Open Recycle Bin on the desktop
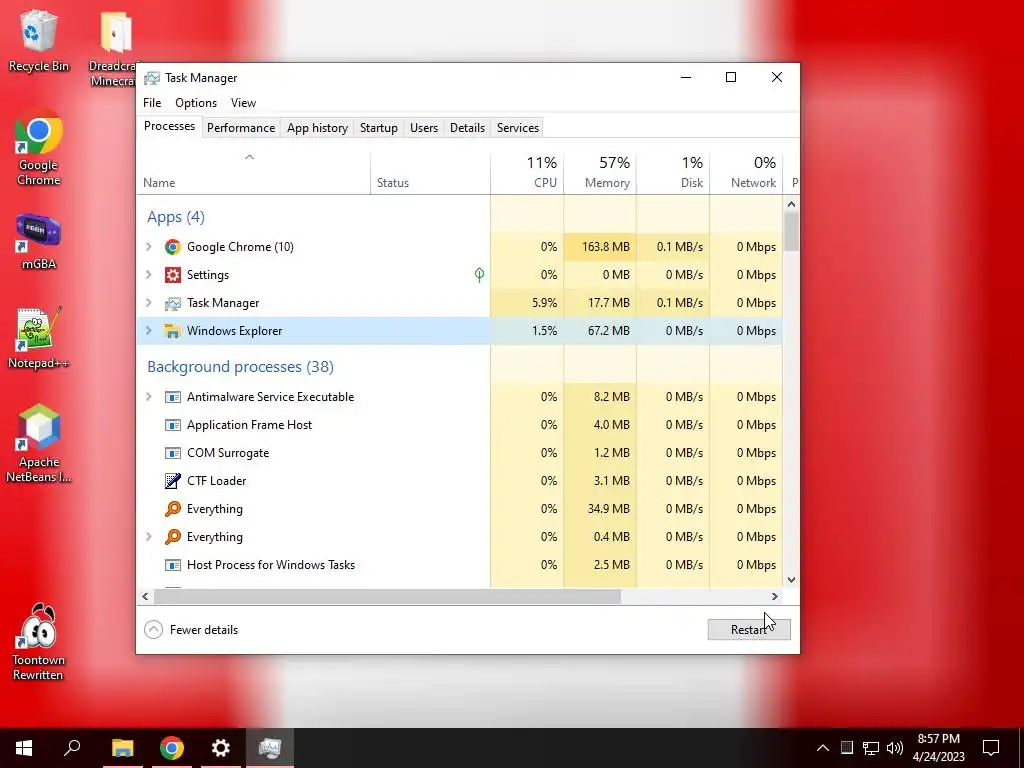 39,40
